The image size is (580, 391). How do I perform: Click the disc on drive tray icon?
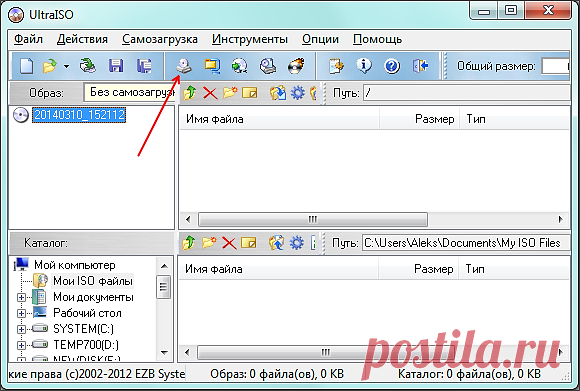click(268, 66)
